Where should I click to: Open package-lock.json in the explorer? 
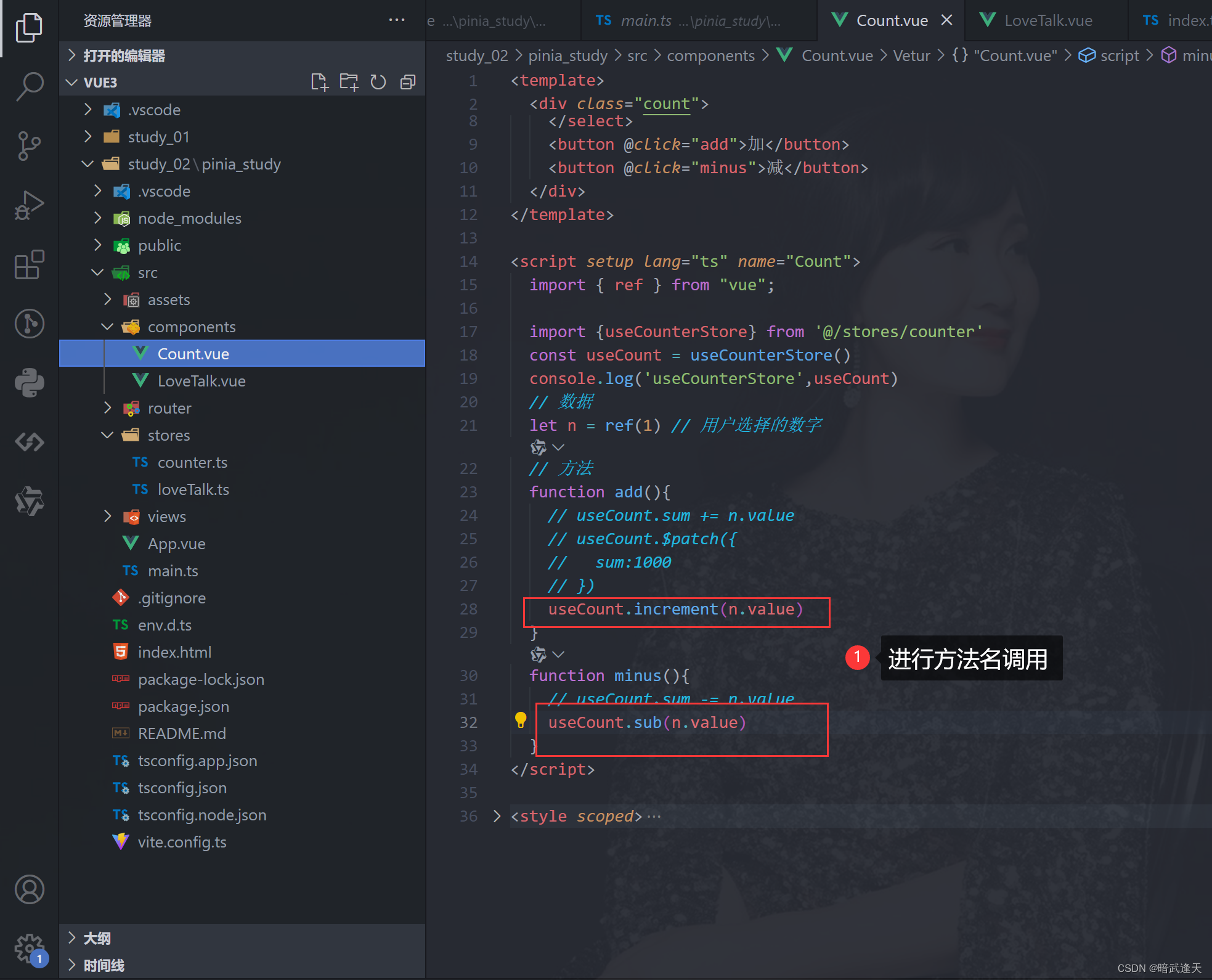pos(242,679)
